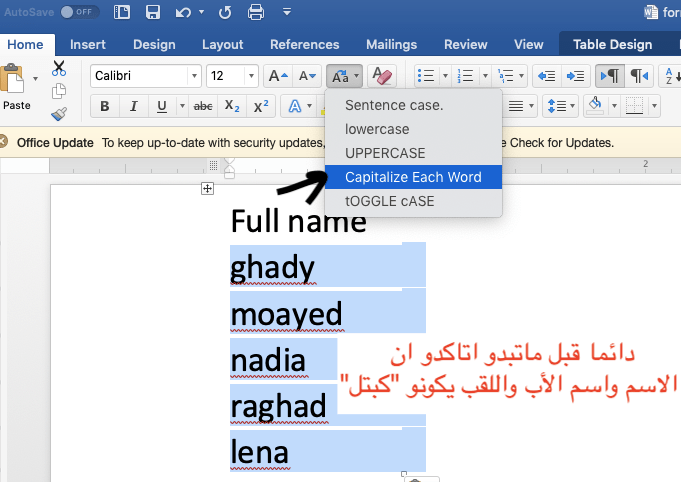The height and width of the screenshot is (482, 681).
Task: Click the Subscript button
Action: [232, 107]
